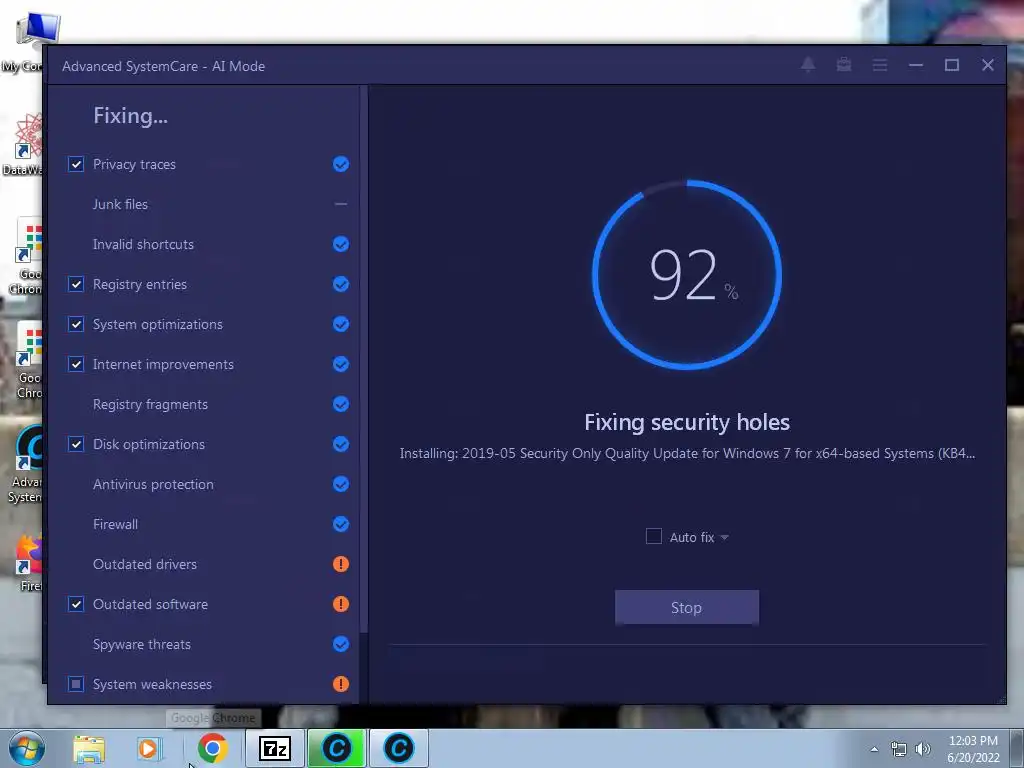Click the System weaknesses orange warning icon

click(x=341, y=684)
